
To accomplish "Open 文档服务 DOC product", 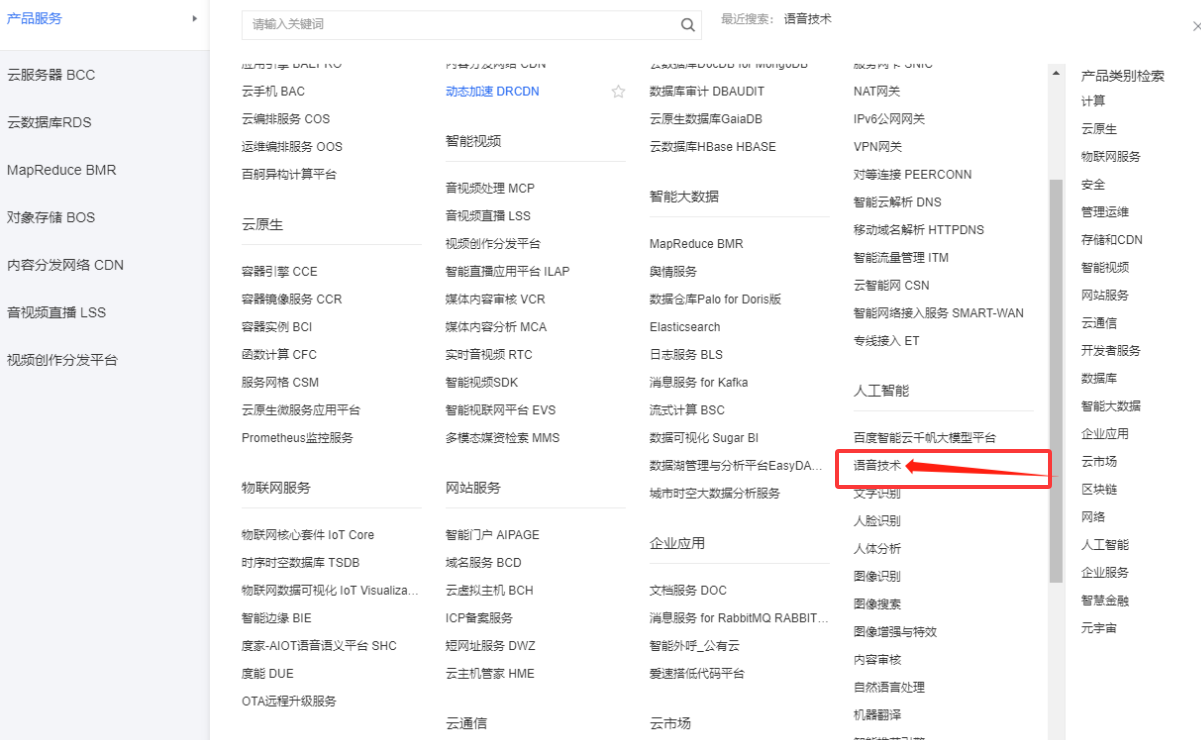I will (x=688, y=591).
